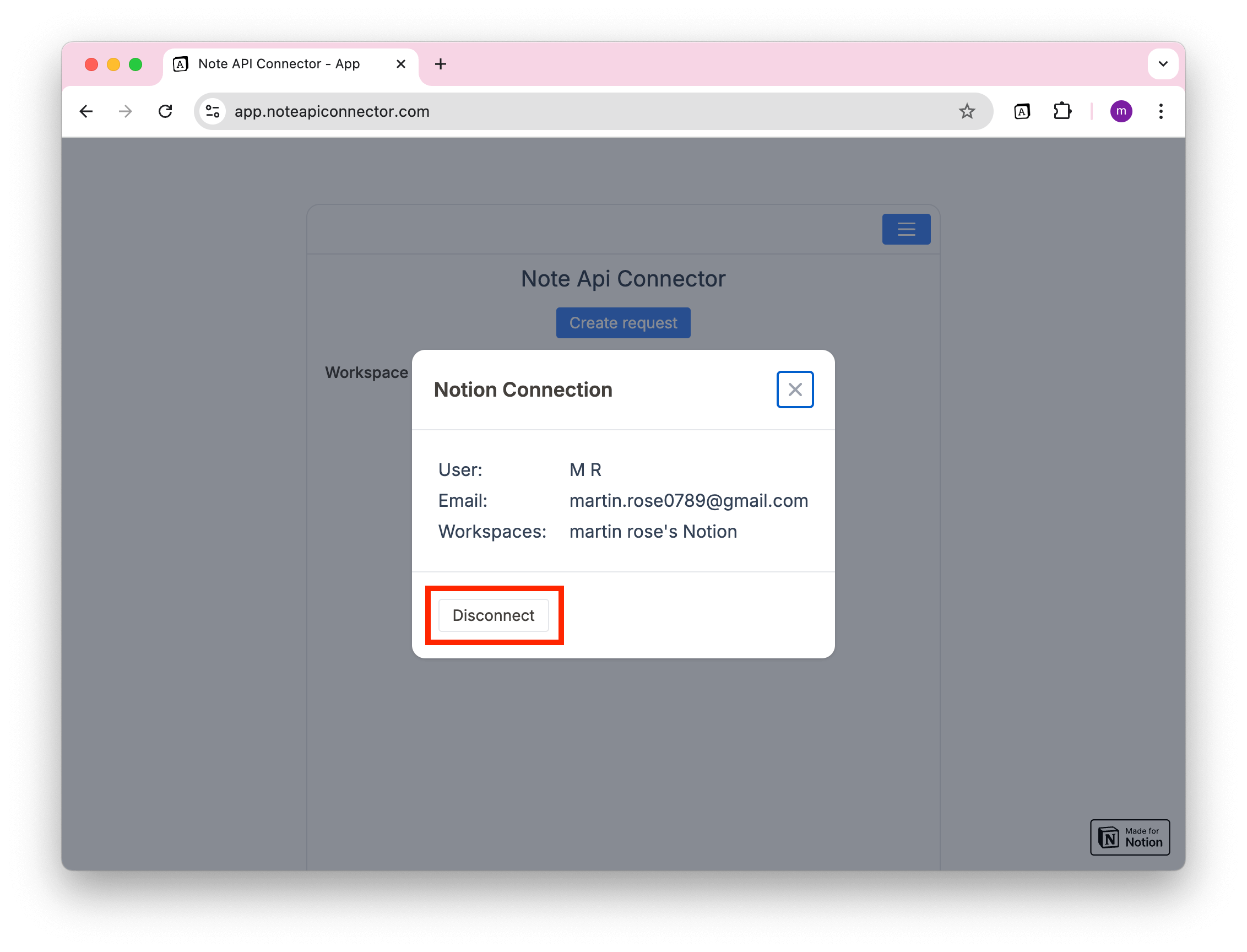Viewport: 1247px width, 952px height.
Task: Open the Chrome three-dot menu
Action: 1161,111
